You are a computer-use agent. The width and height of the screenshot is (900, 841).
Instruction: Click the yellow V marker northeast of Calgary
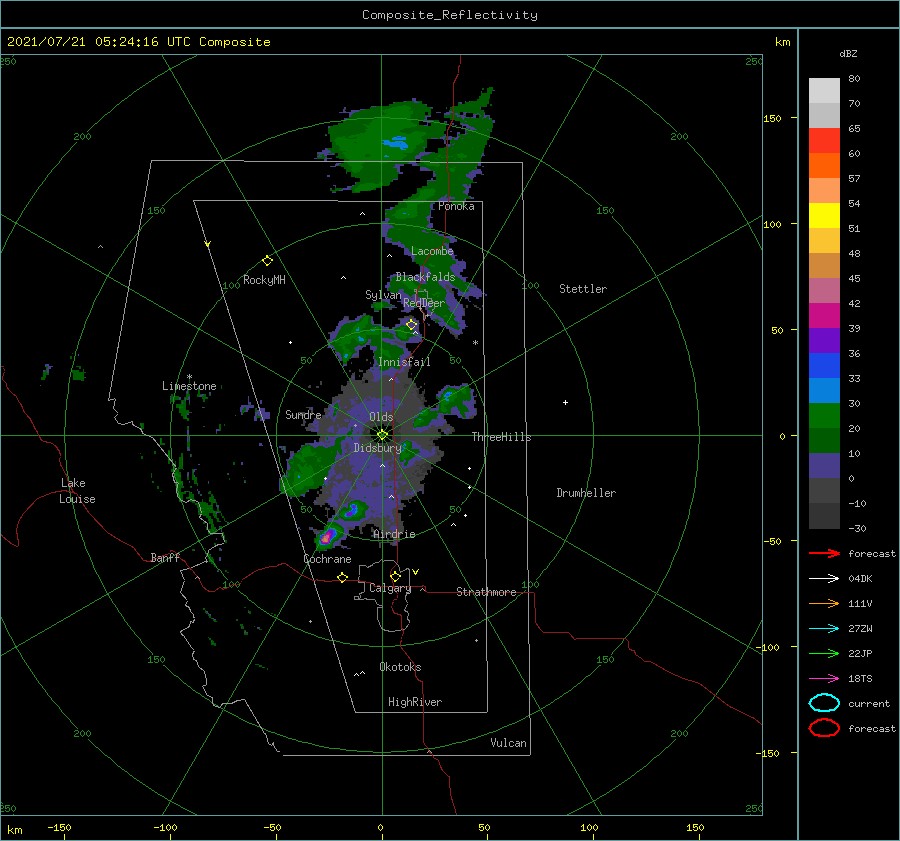415,572
